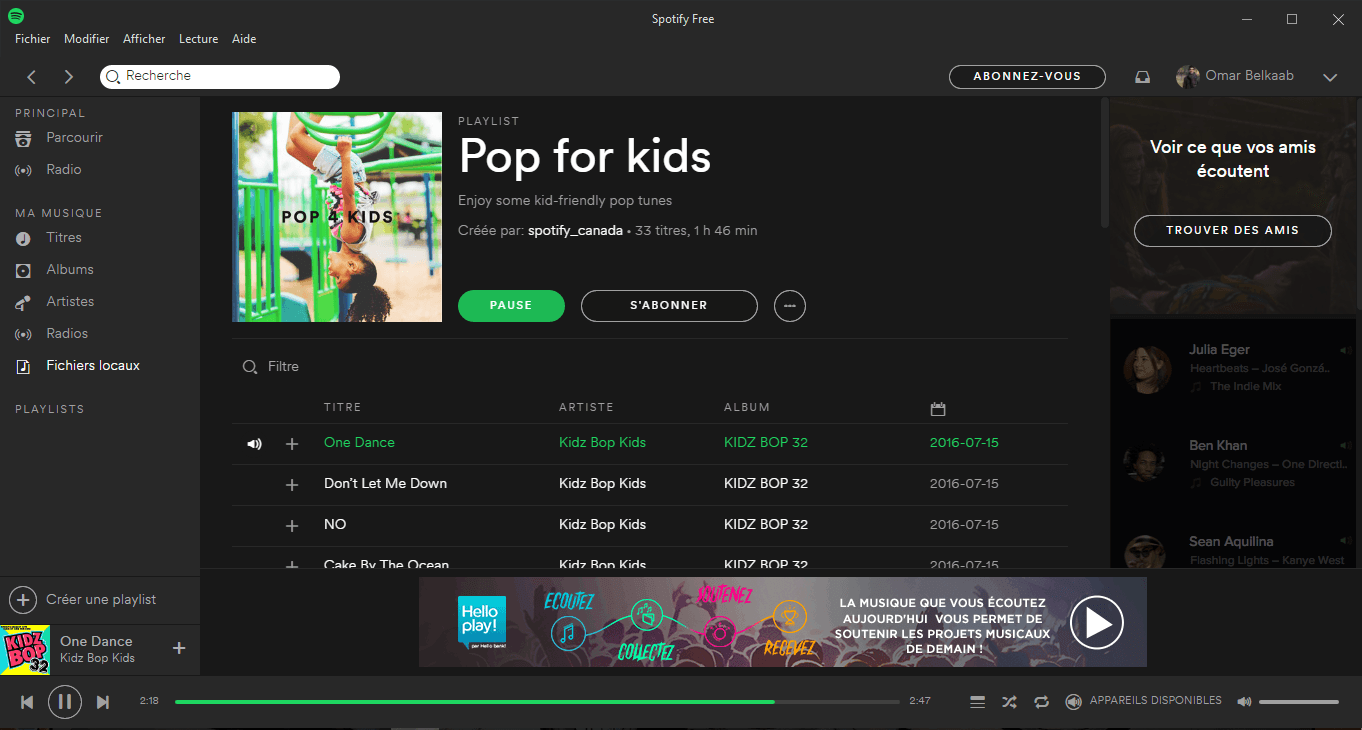Screen dimensions: 1362x730
Task: Click the navigate forward arrow
Action: 68,77
